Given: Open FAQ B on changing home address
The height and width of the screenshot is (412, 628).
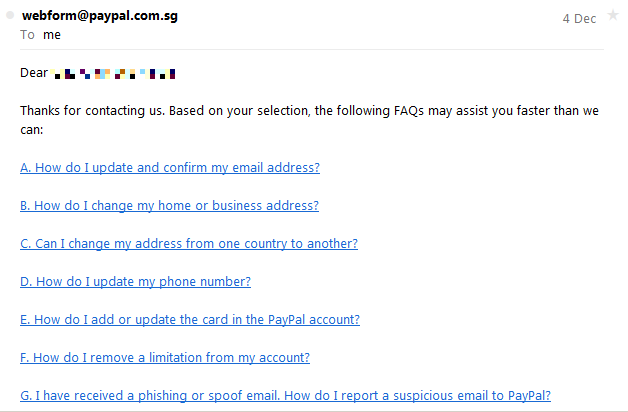Looking at the screenshot, I should pyautogui.click(x=169, y=206).
